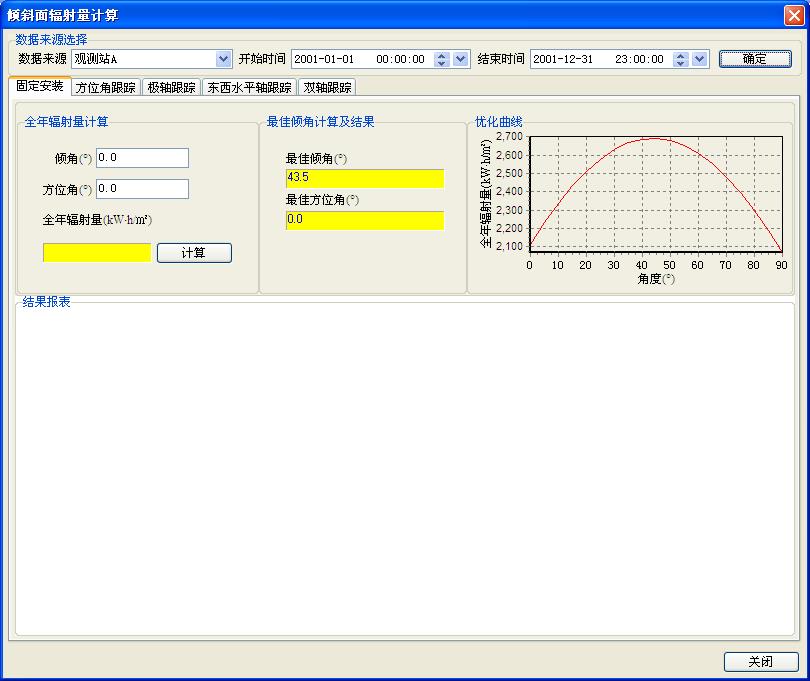Select the 固定安装 tab
This screenshot has width=810, height=681.
pos(40,86)
